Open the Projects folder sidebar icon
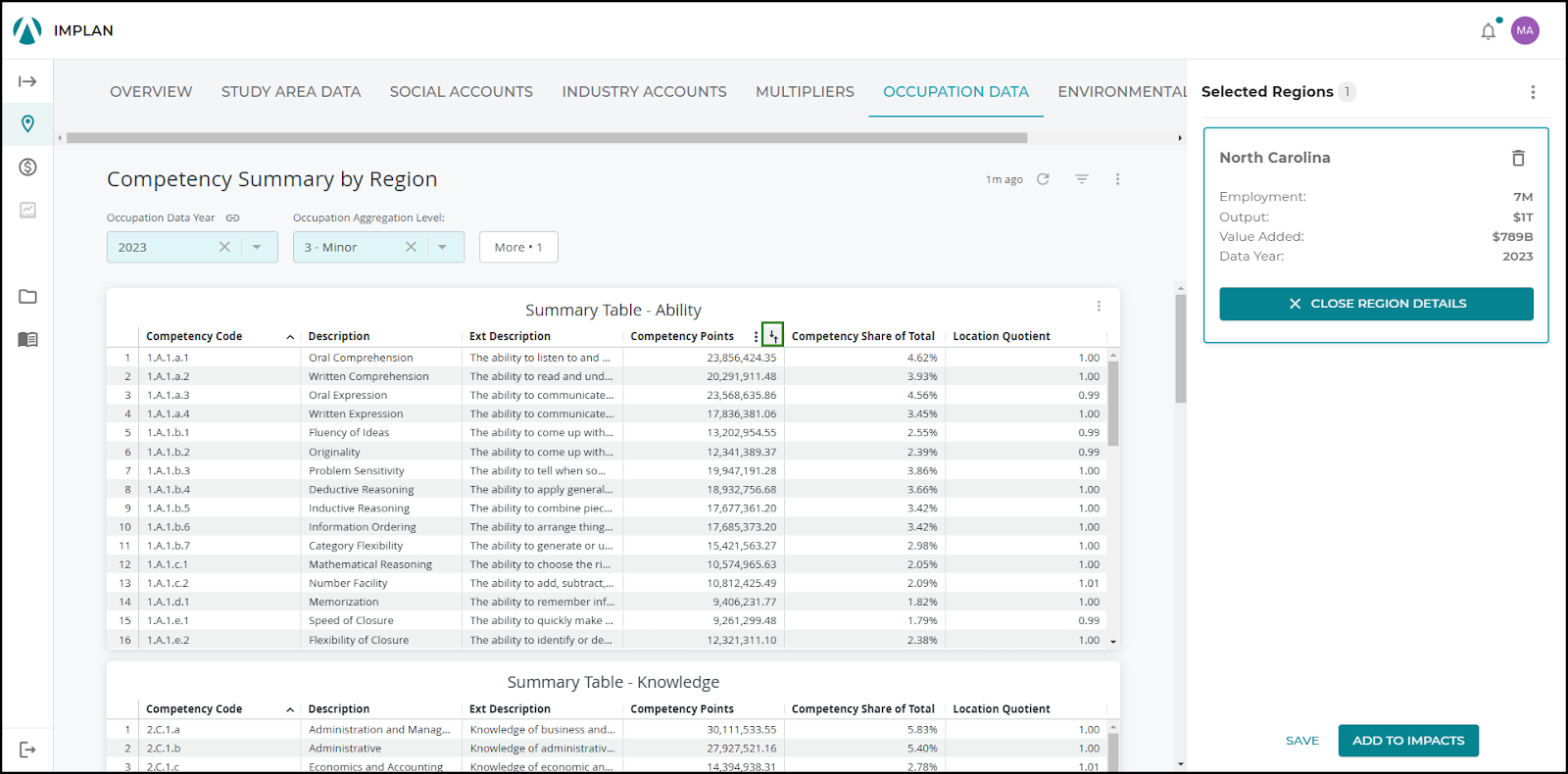Image resolution: width=1568 pixels, height=774 pixels. pyautogui.click(x=27, y=296)
